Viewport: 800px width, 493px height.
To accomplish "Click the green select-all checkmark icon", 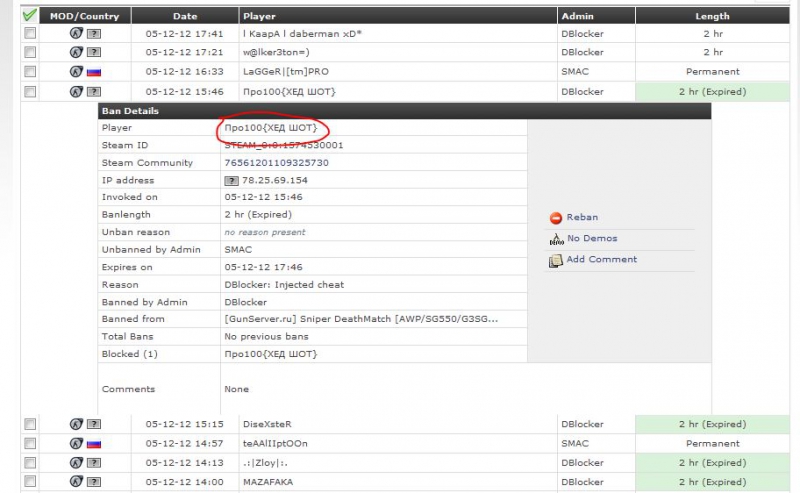I will (30, 16).
